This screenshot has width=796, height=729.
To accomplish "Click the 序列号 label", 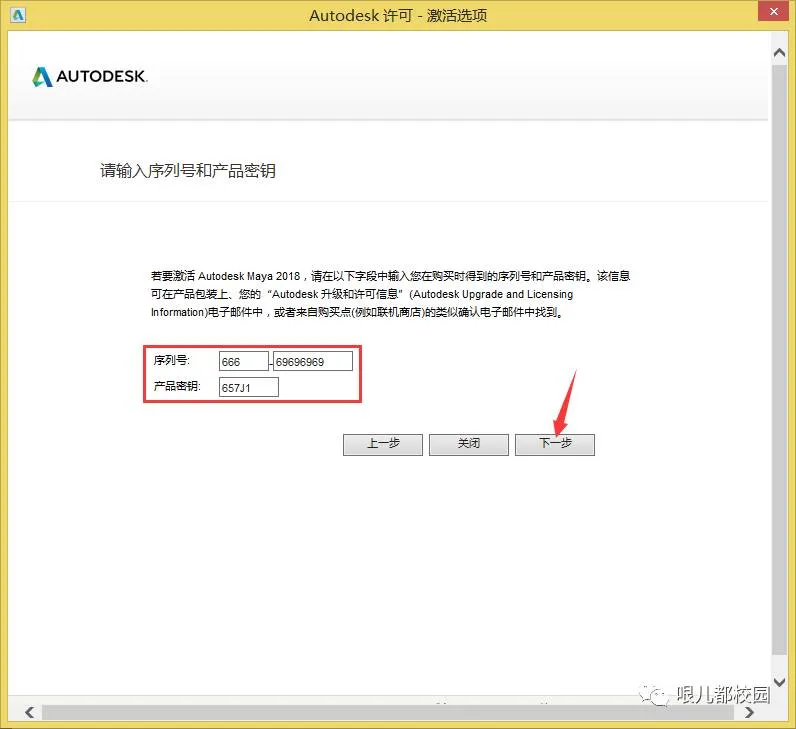I will 172,360.
